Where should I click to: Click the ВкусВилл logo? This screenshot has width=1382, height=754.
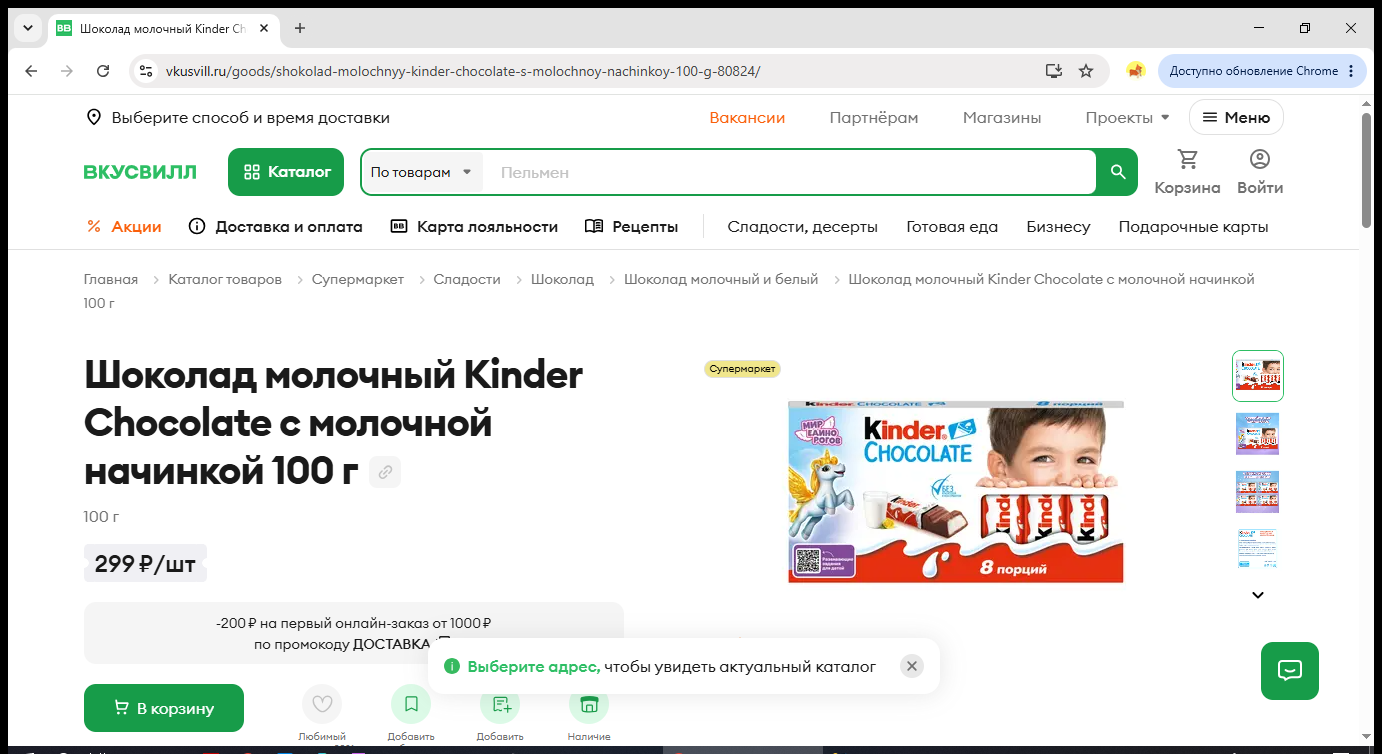click(x=140, y=172)
